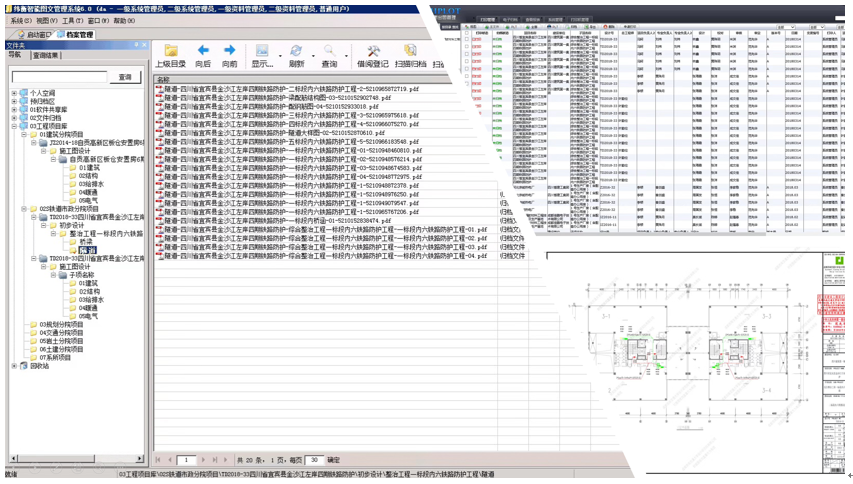The height and width of the screenshot is (484, 853).
Task: Click the 刷新 refresh icon
Action: [296, 52]
